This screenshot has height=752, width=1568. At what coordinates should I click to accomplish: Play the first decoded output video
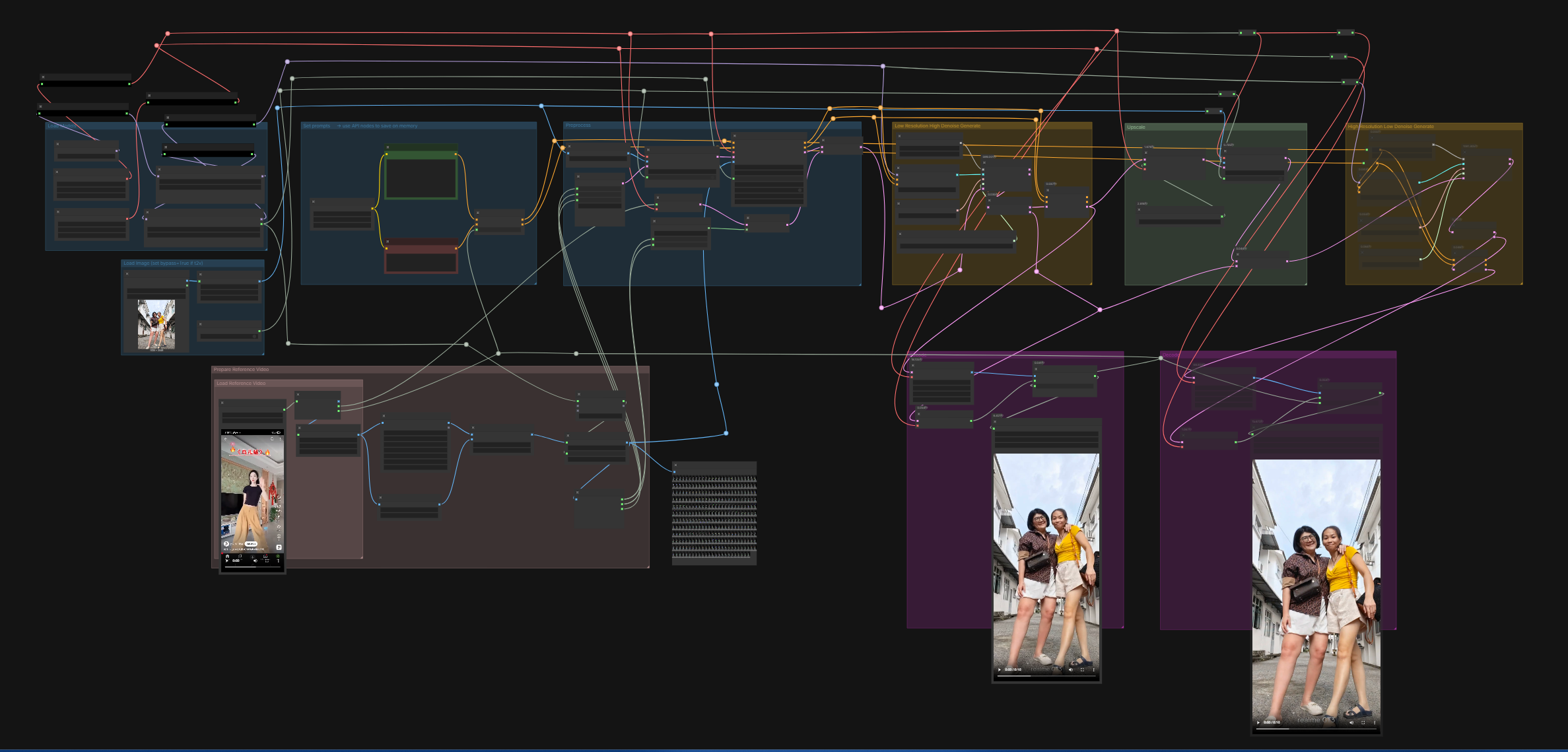[x=1000, y=669]
